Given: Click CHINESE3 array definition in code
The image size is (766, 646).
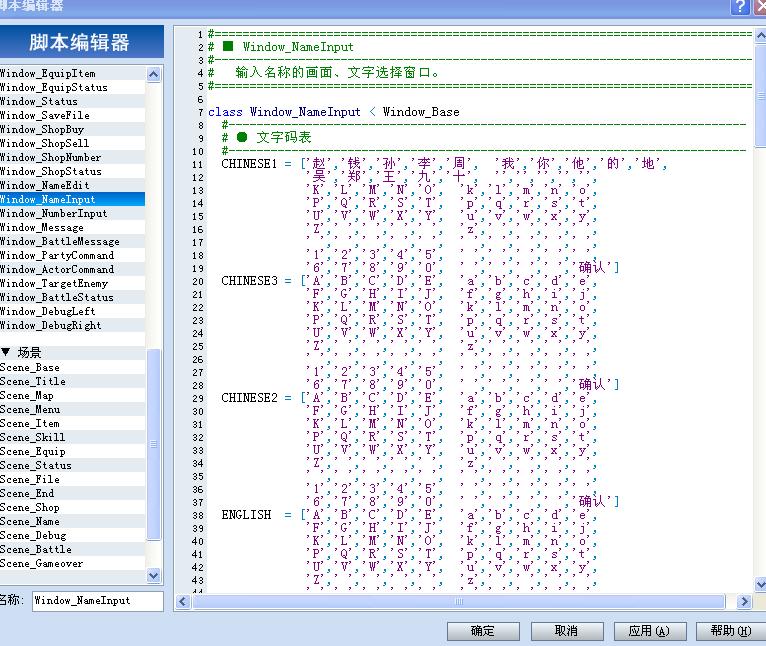Looking at the screenshot, I should 409,281.
